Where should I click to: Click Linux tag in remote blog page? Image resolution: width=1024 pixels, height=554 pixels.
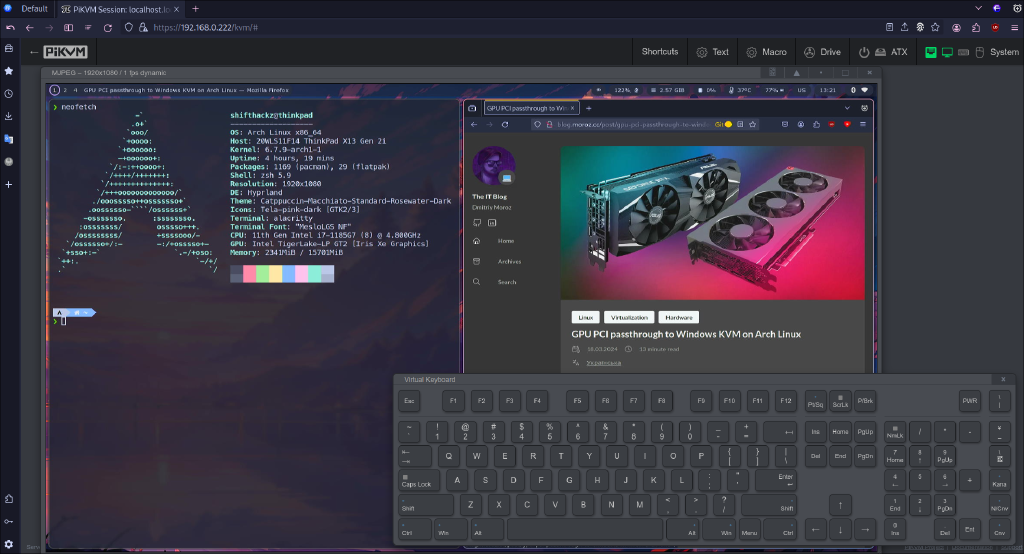coord(585,318)
